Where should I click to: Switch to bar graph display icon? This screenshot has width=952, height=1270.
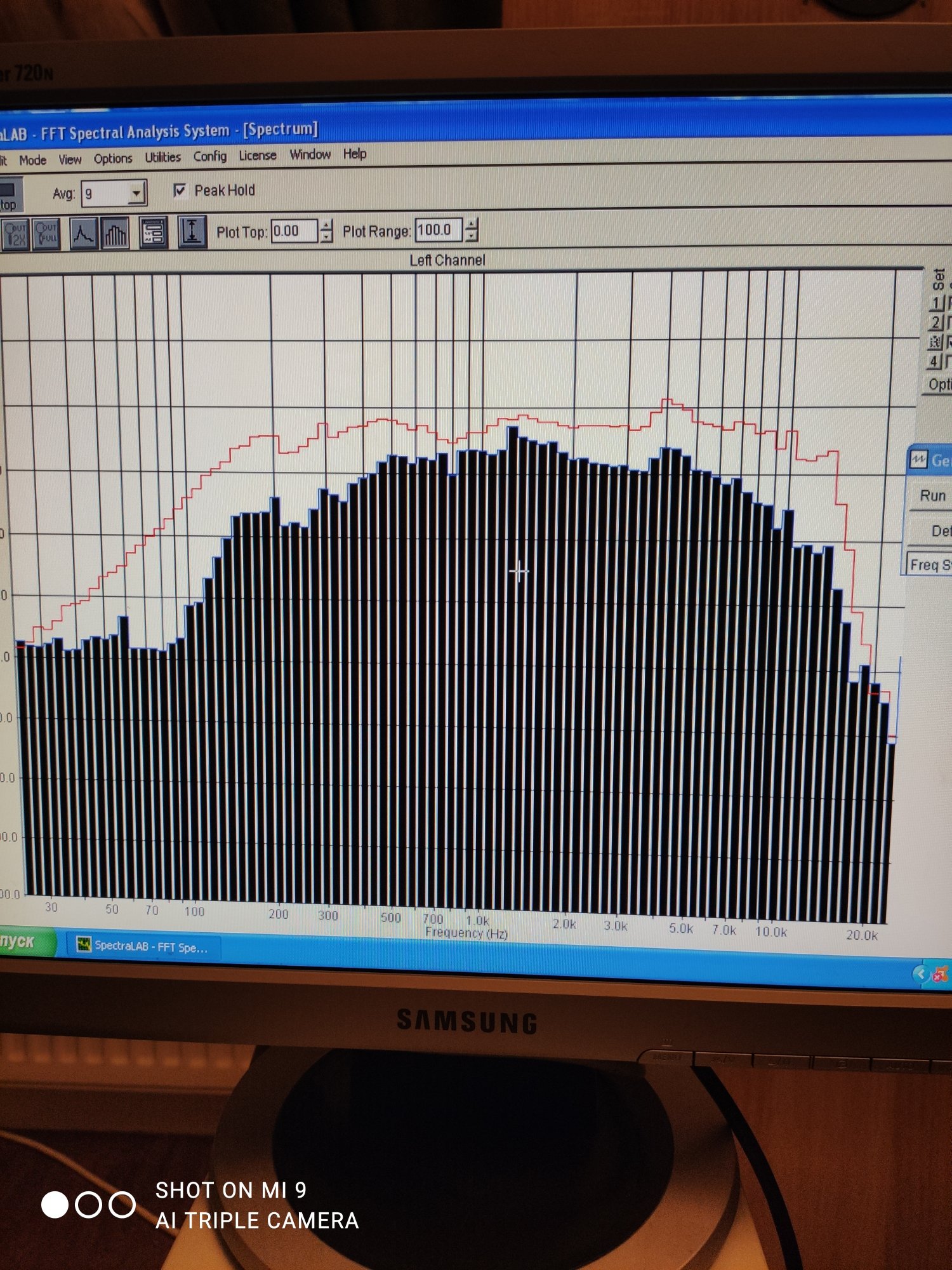tap(115, 234)
